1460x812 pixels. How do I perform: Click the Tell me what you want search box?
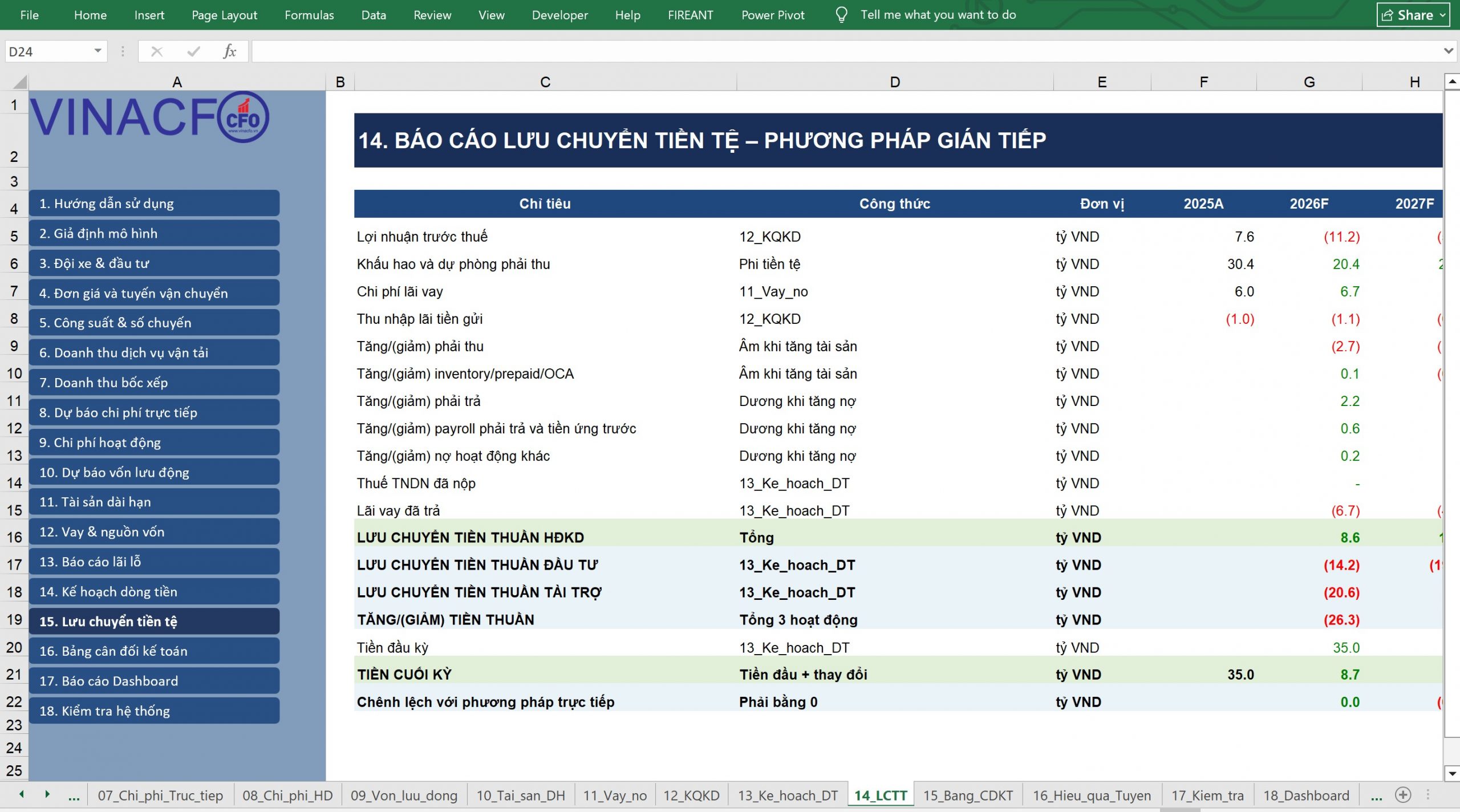point(938,15)
